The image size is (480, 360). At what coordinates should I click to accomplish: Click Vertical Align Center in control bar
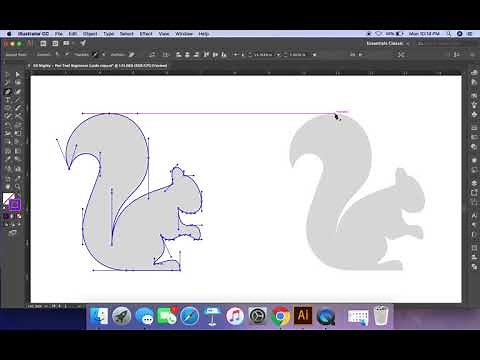[x=215, y=54]
